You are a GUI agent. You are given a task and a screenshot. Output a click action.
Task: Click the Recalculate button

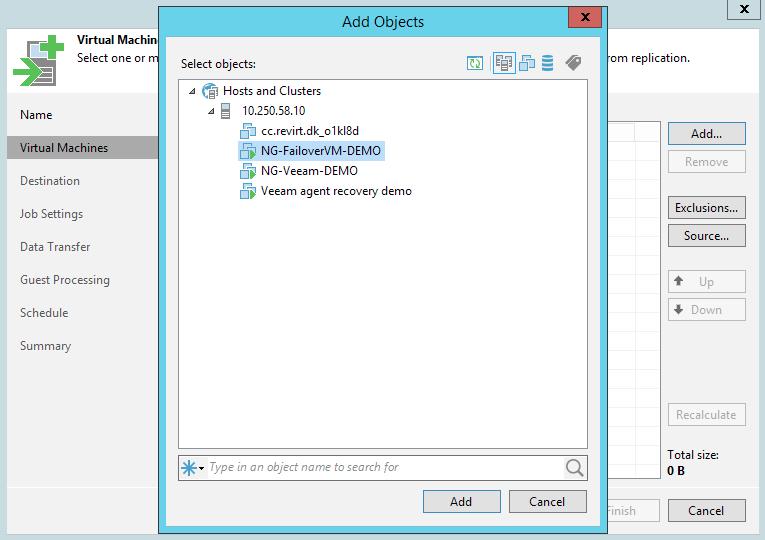point(706,415)
